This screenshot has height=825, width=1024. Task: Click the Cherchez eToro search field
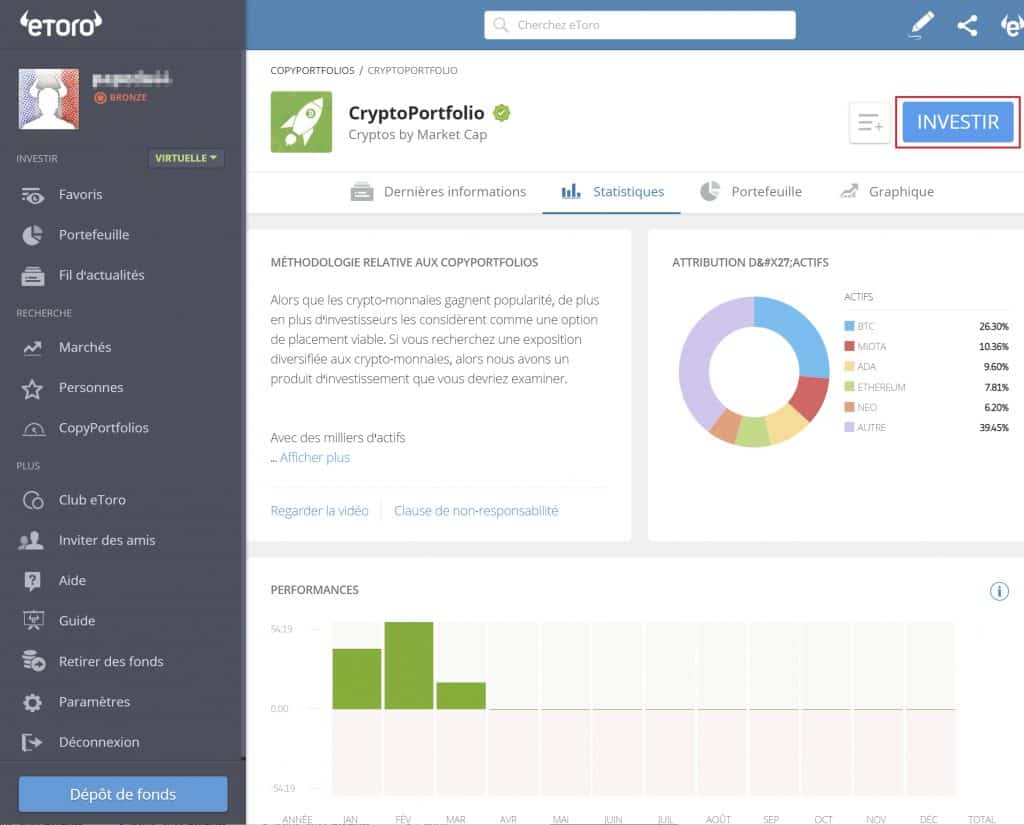pos(639,24)
